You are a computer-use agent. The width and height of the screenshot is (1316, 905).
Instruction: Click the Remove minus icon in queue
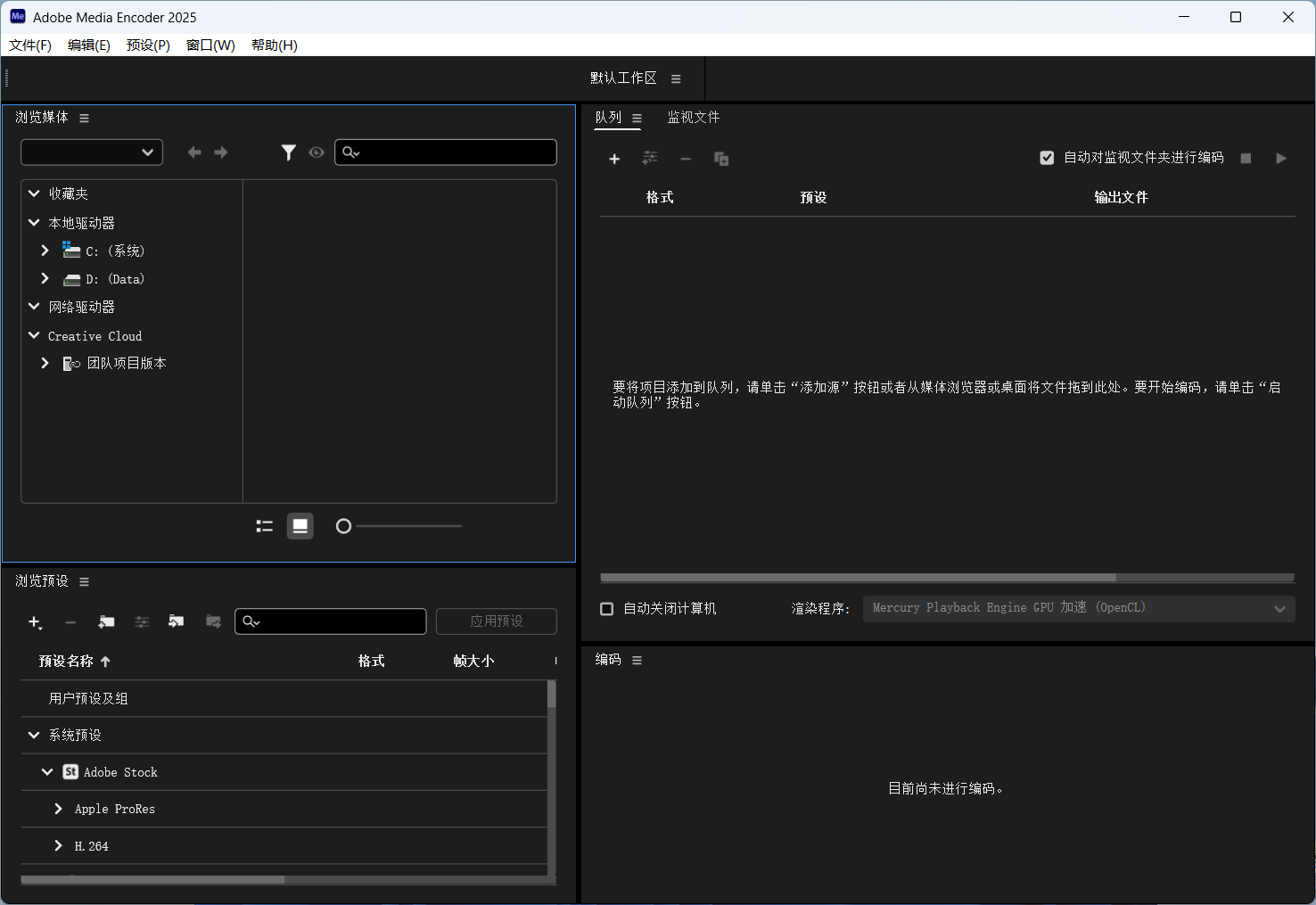tap(686, 159)
